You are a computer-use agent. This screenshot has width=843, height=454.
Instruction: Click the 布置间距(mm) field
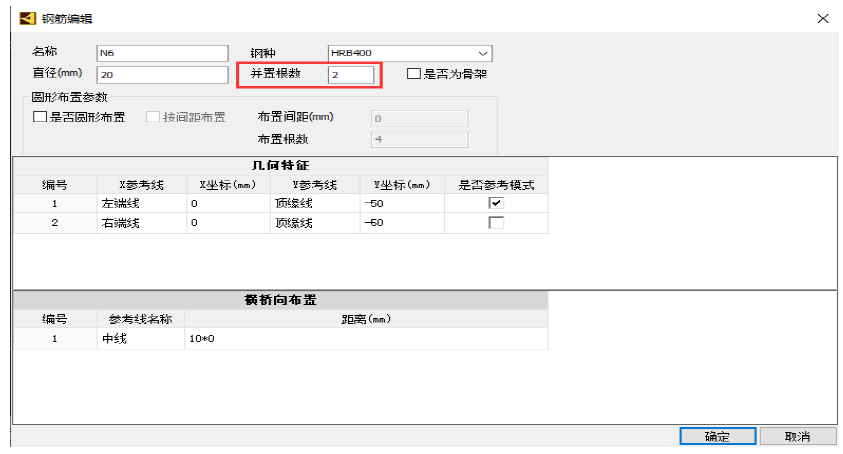tap(419, 118)
